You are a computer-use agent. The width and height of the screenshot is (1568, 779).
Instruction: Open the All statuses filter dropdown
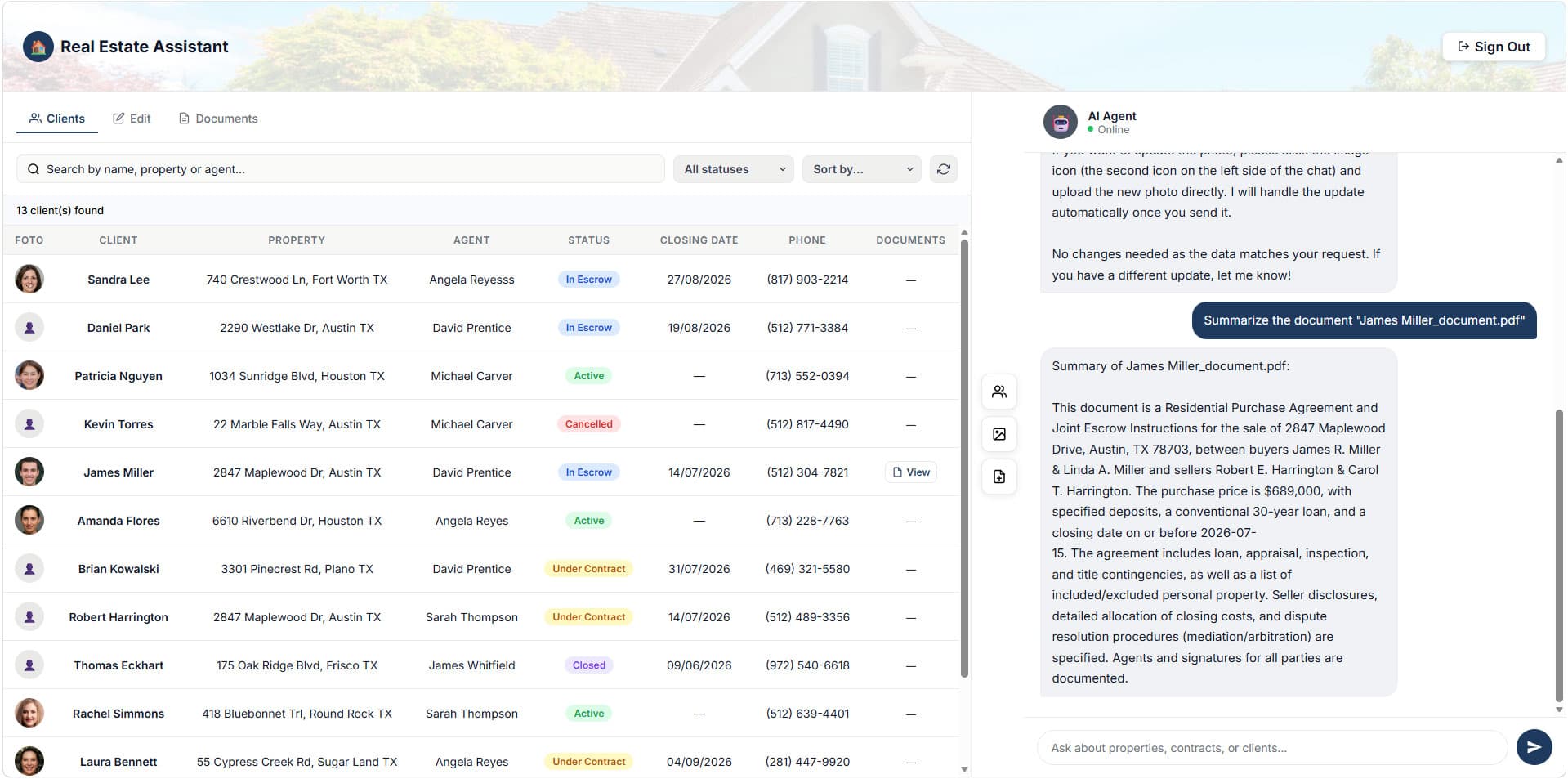(733, 169)
